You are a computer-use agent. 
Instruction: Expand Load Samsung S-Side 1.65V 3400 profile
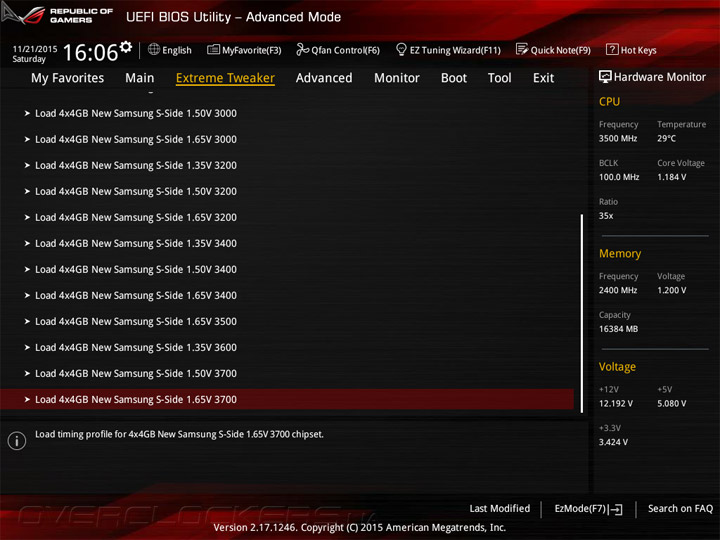pyautogui.click(x=287, y=295)
